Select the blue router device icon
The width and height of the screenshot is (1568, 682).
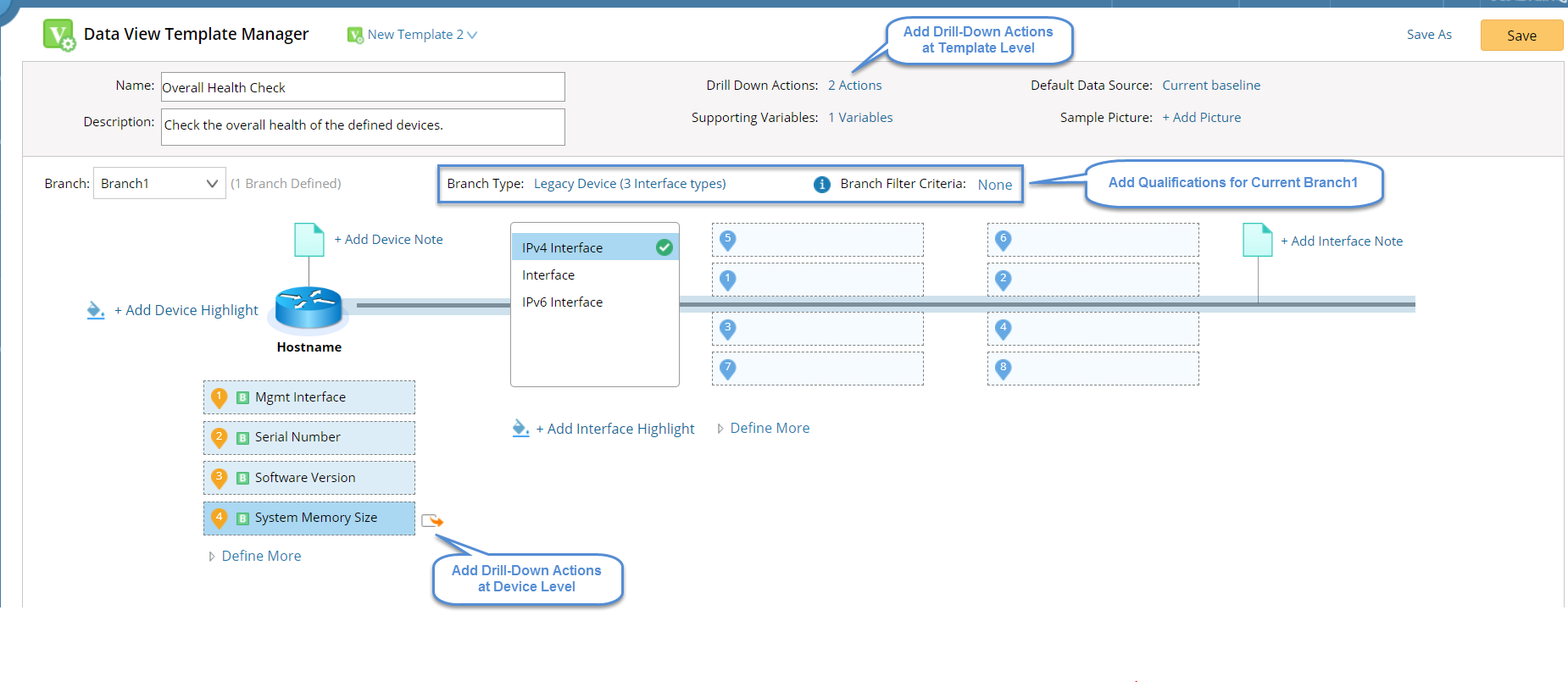pos(309,308)
